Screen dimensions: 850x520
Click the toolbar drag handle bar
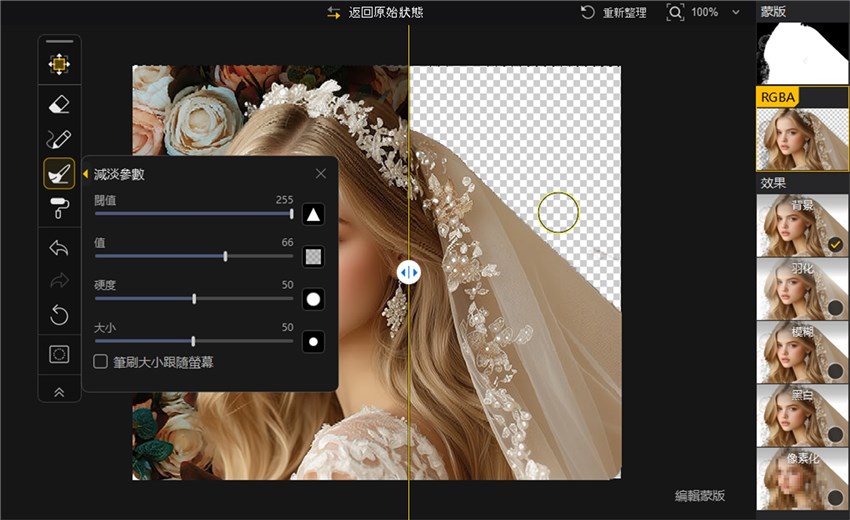(59, 41)
